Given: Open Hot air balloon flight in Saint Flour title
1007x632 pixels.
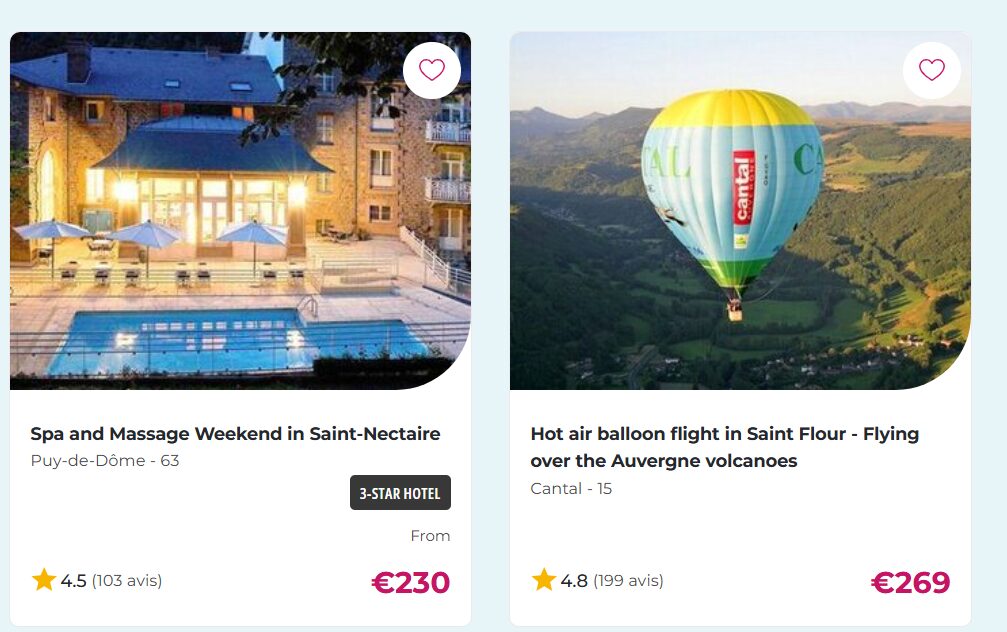Looking at the screenshot, I should click(724, 447).
